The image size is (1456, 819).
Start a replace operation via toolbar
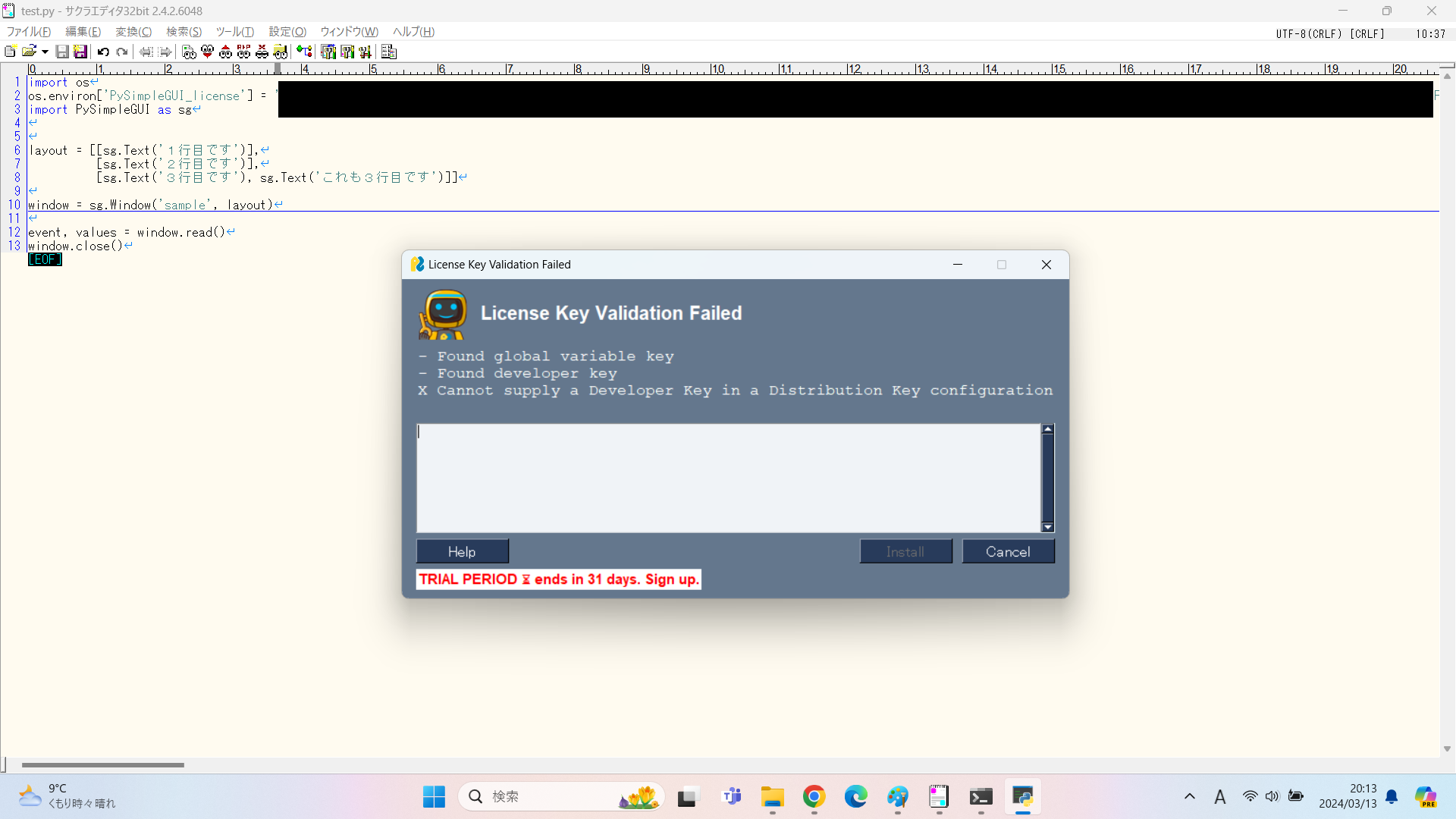coord(244,52)
